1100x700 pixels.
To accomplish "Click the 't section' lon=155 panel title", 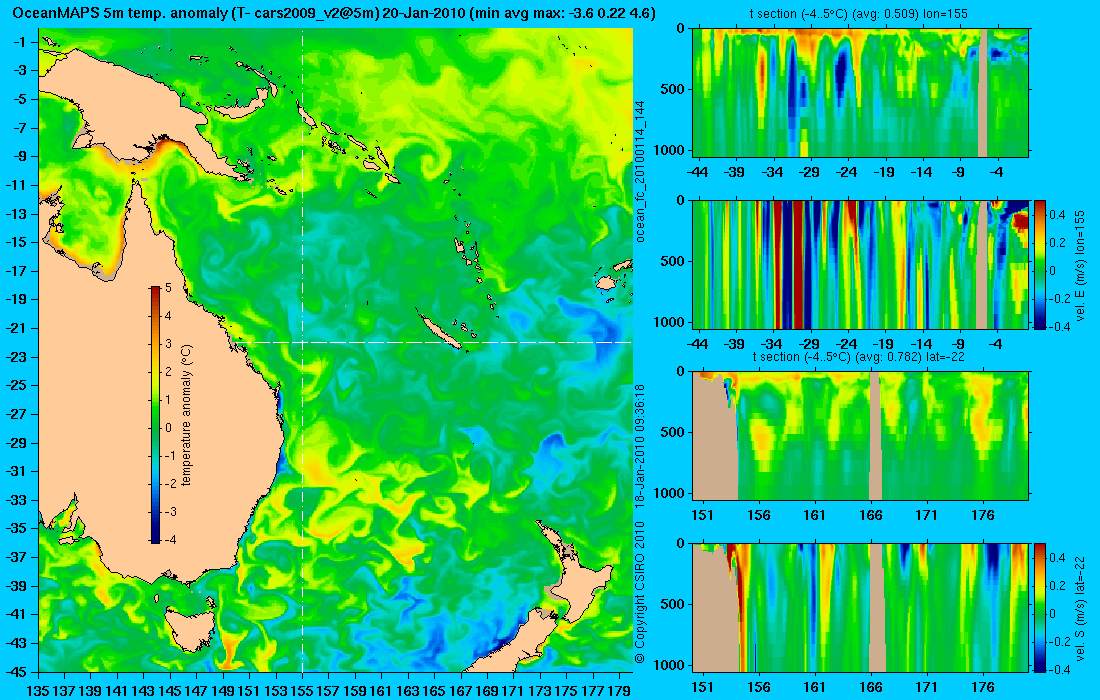I will coord(859,13).
